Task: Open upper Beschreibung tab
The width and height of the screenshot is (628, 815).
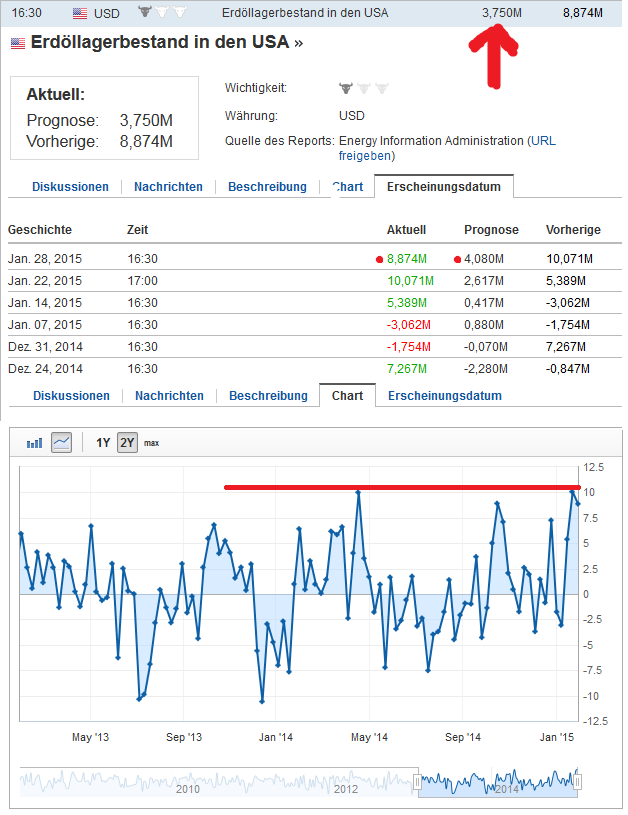Action: 267,187
